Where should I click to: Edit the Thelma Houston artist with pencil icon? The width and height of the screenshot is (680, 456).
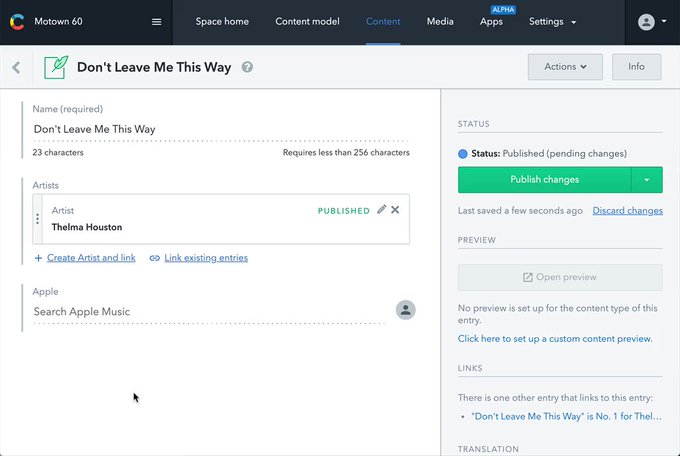381,210
